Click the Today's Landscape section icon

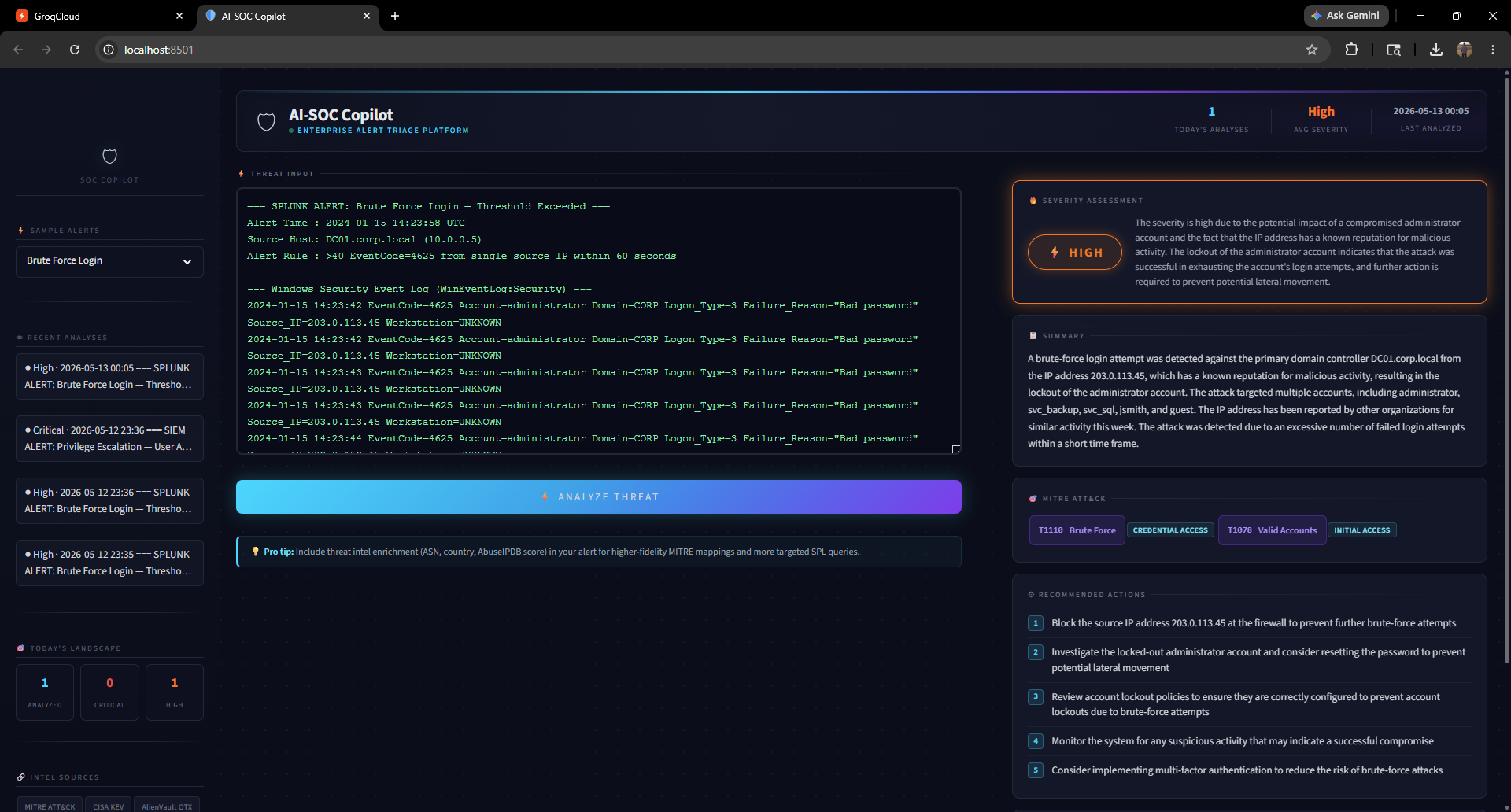pyautogui.click(x=21, y=648)
